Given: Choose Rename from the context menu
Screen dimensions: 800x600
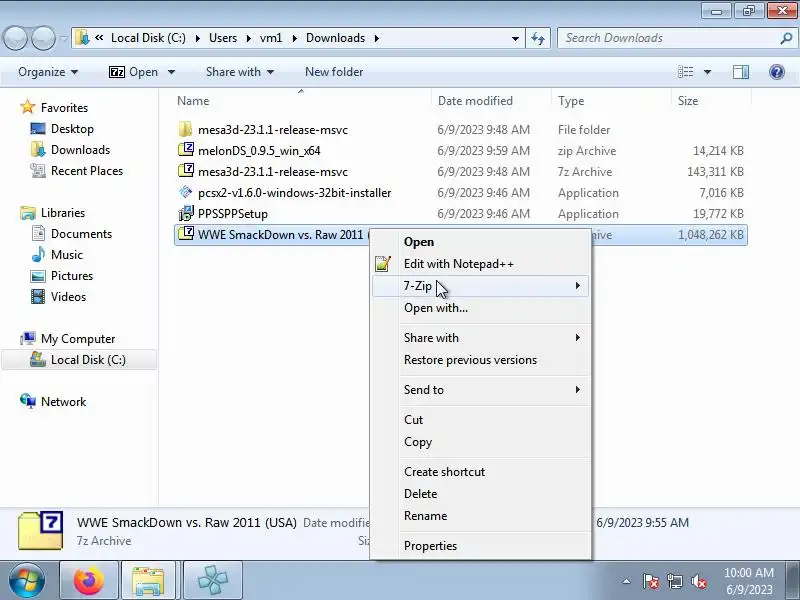Looking at the screenshot, I should click(480, 516).
